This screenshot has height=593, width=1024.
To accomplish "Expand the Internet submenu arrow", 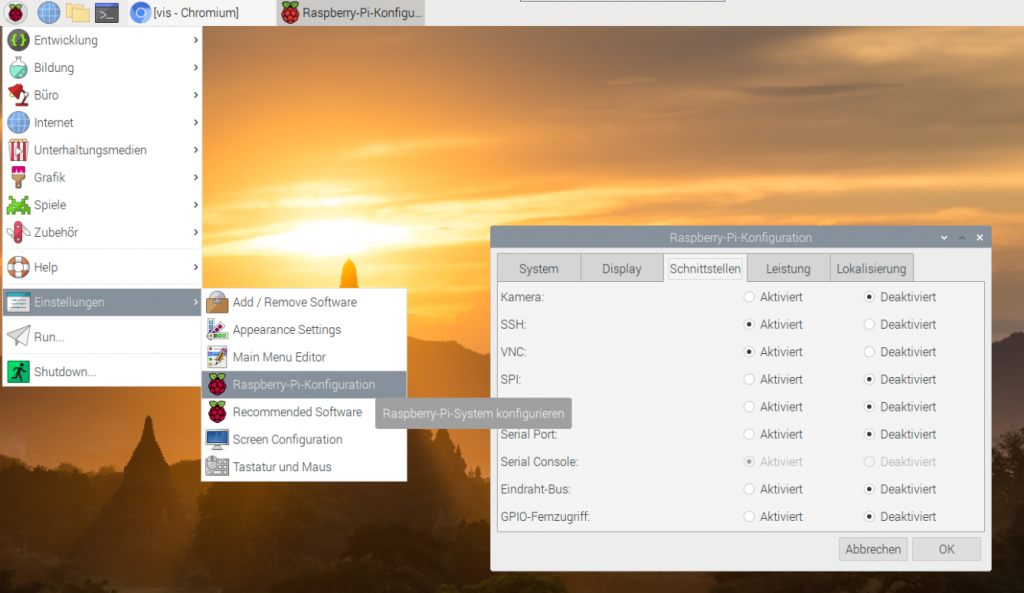I will tap(195, 122).
